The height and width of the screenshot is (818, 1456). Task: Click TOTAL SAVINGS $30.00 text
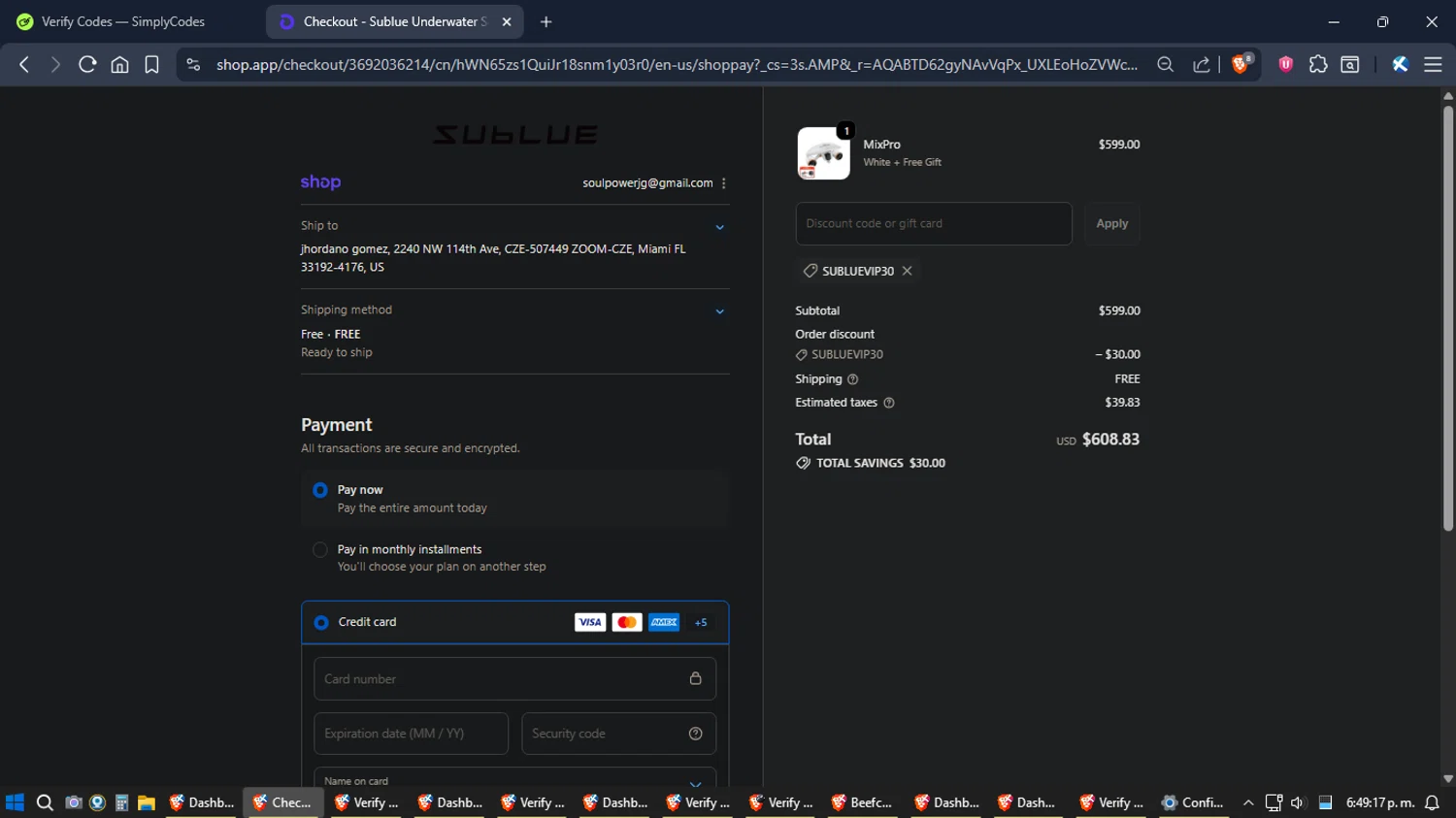point(880,463)
